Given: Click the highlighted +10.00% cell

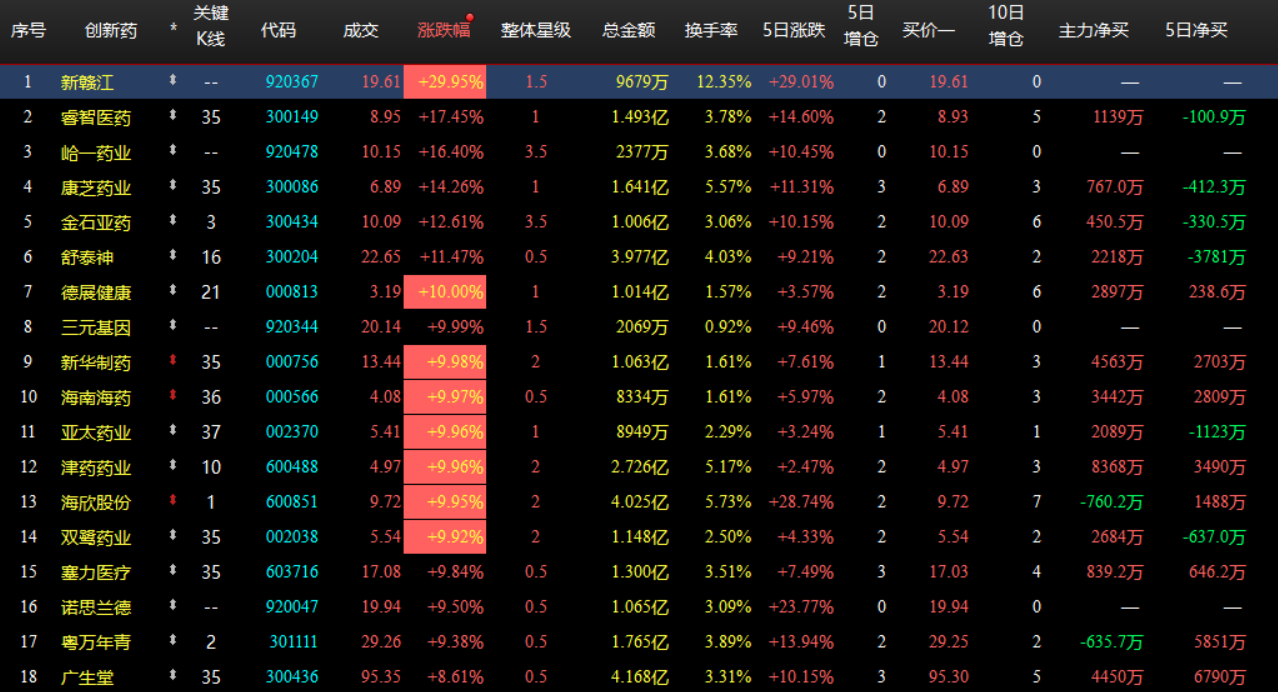Looking at the screenshot, I should 445,292.
